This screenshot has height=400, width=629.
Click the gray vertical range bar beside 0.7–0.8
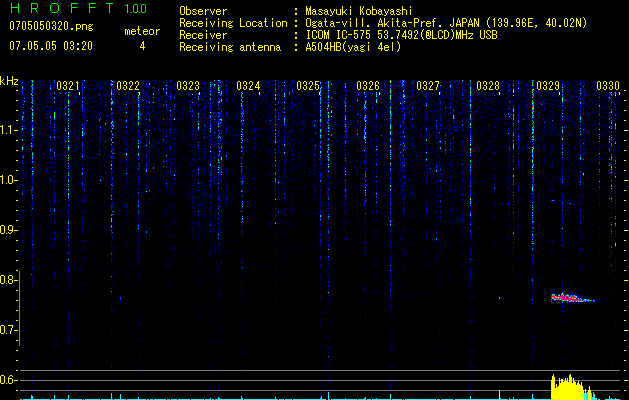click(x=19, y=309)
